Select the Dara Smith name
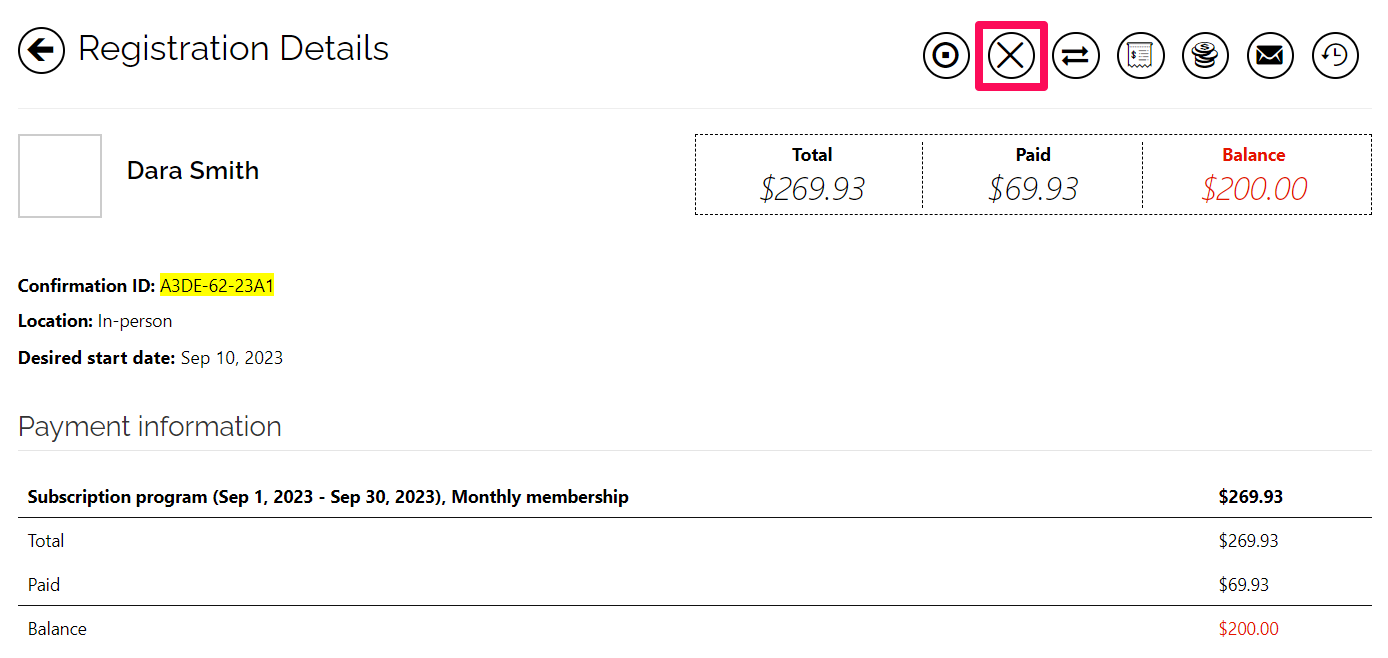1388x658 pixels. [x=193, y=171]
